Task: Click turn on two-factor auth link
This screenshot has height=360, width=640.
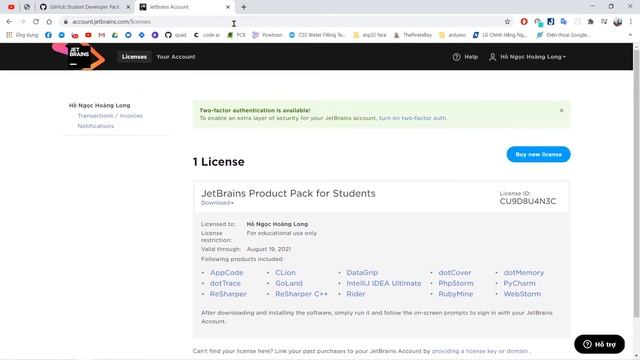Action: pyautogui.click(x=413, y=118)
